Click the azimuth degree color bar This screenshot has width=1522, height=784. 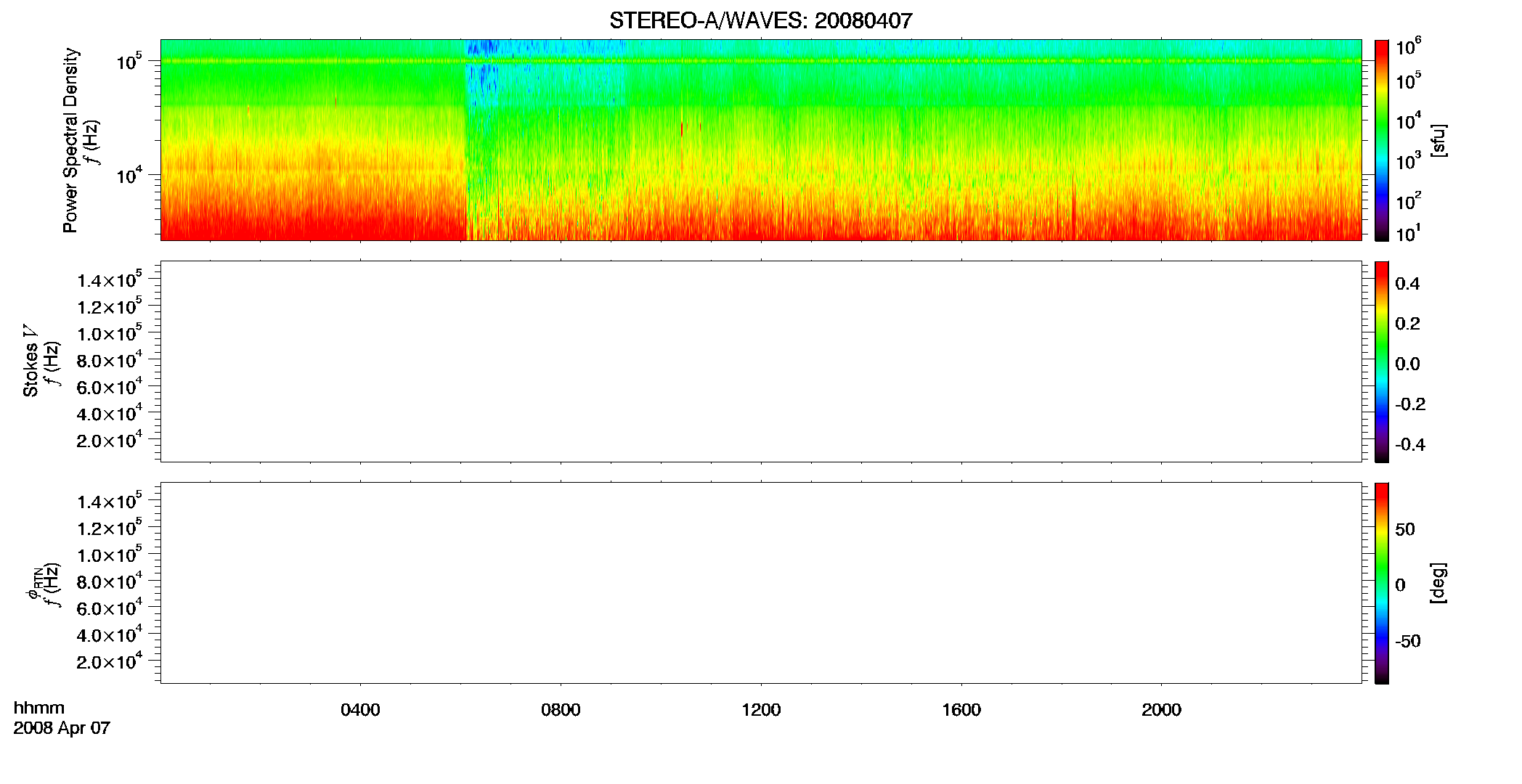1381,583
